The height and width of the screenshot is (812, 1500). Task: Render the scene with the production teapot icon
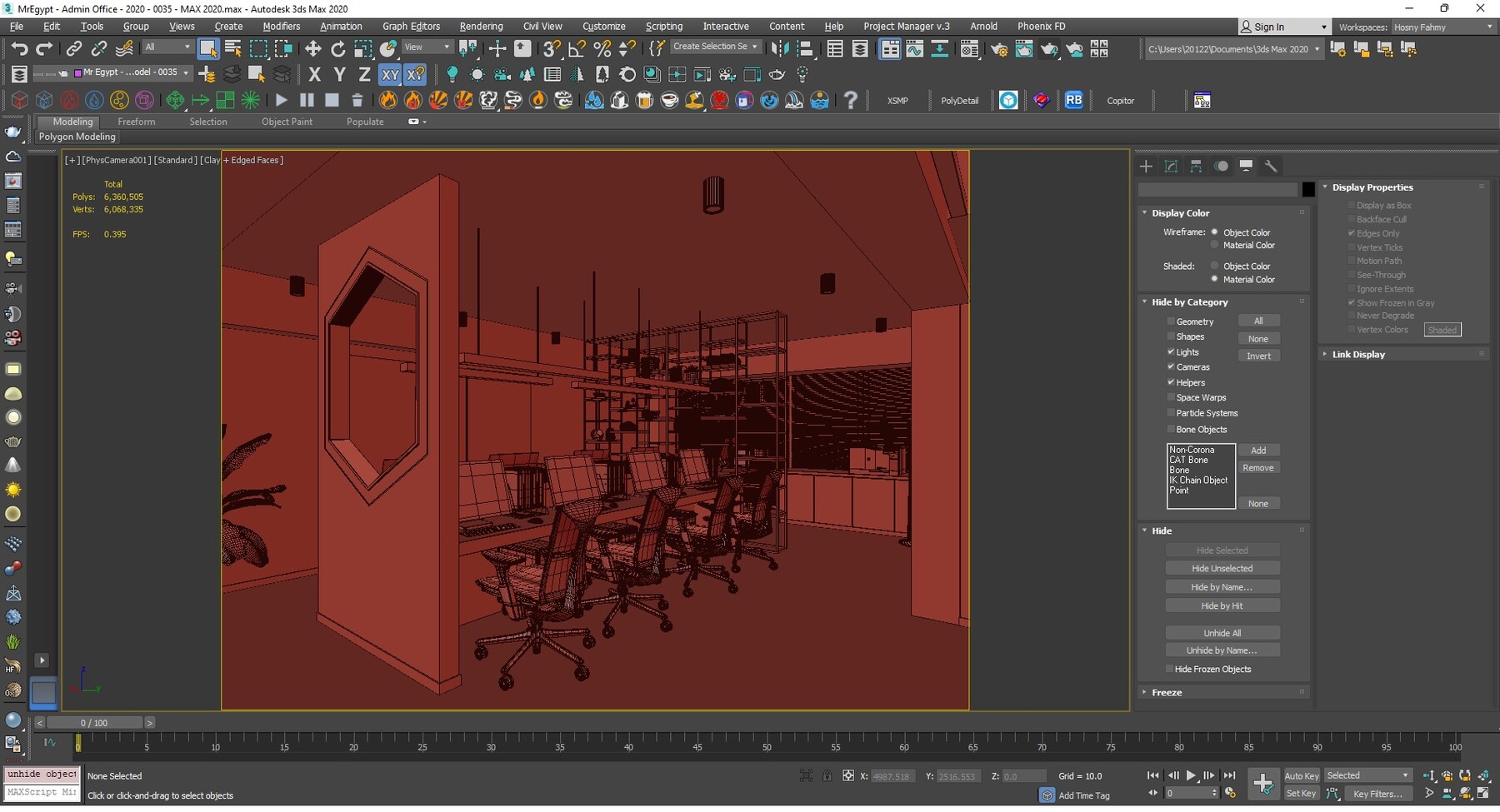click(1049, 49)
